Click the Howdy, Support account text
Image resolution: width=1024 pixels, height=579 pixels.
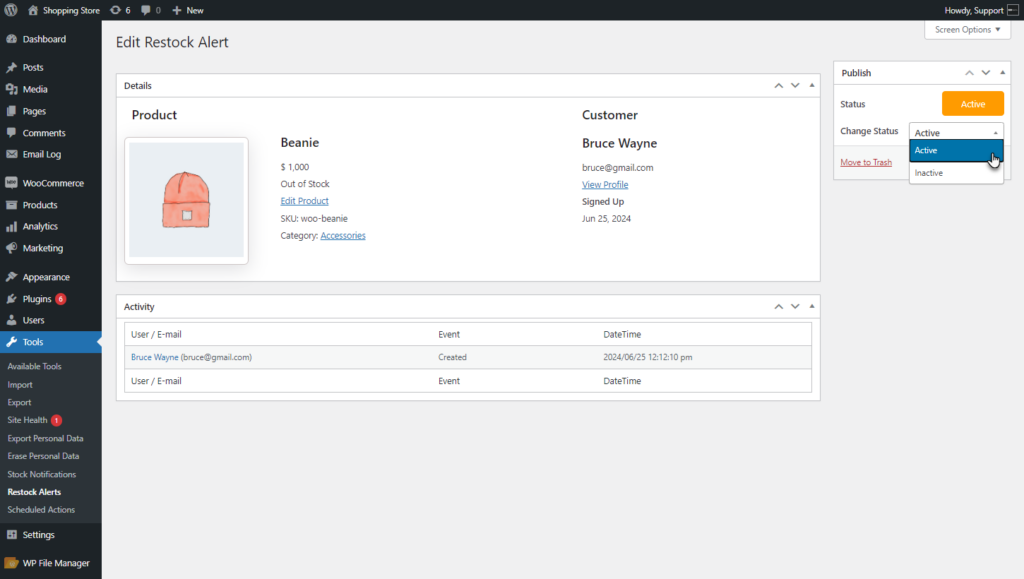974,10
